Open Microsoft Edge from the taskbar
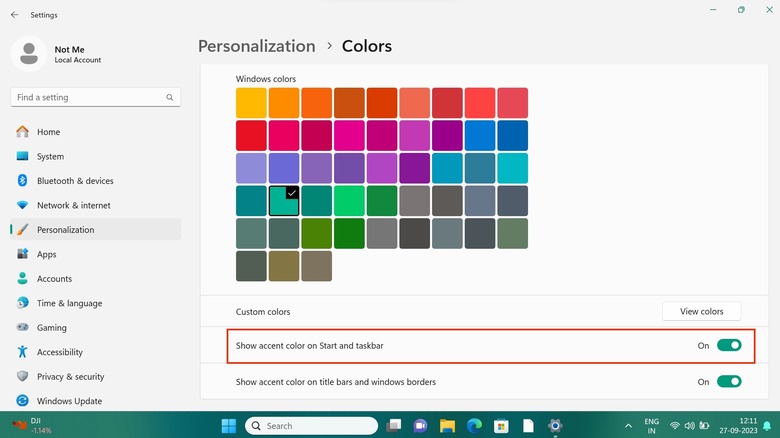This screenshot has width=780, height=438. click(x=475, y=425)
